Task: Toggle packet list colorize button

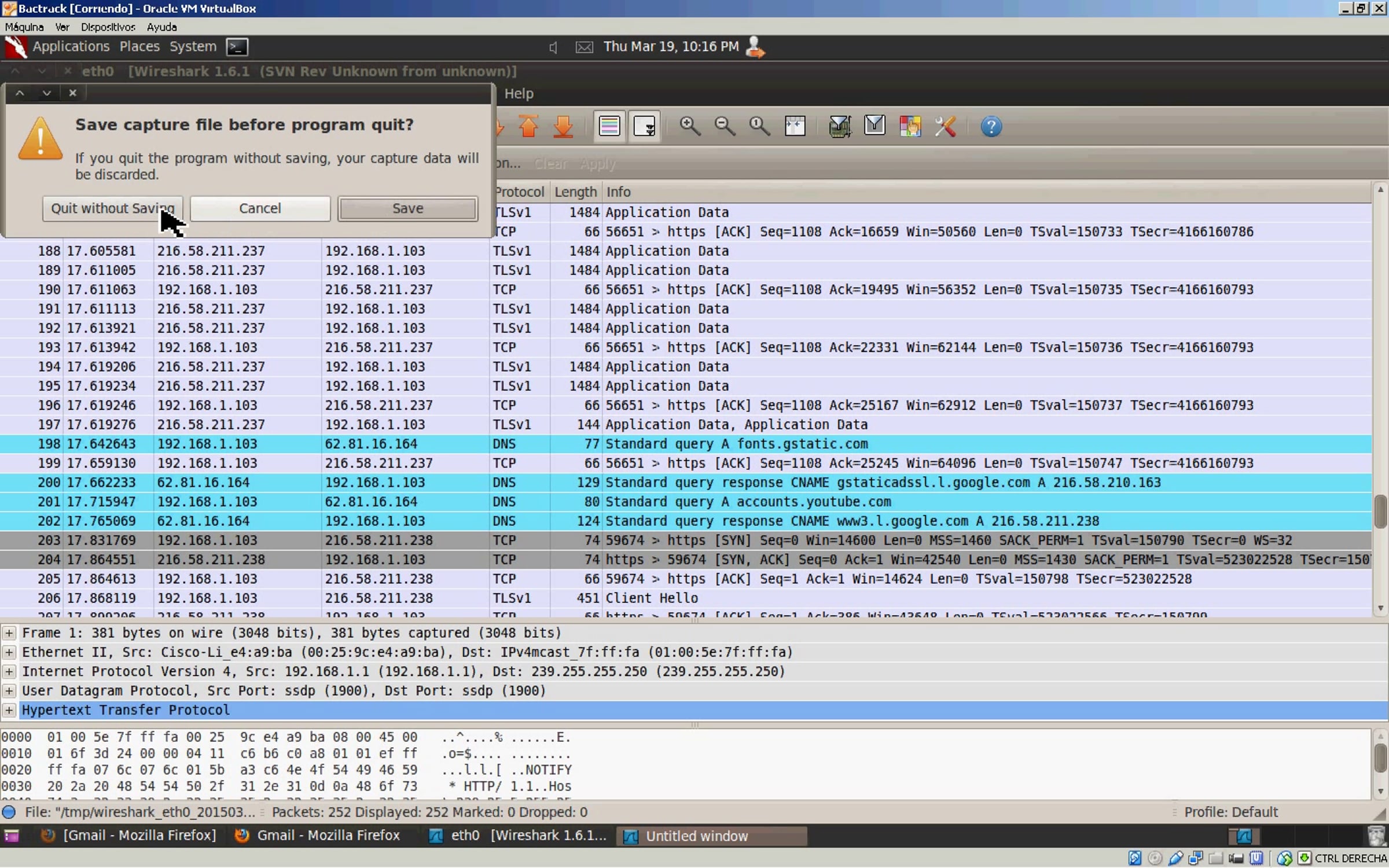Action: coord(609,126)
